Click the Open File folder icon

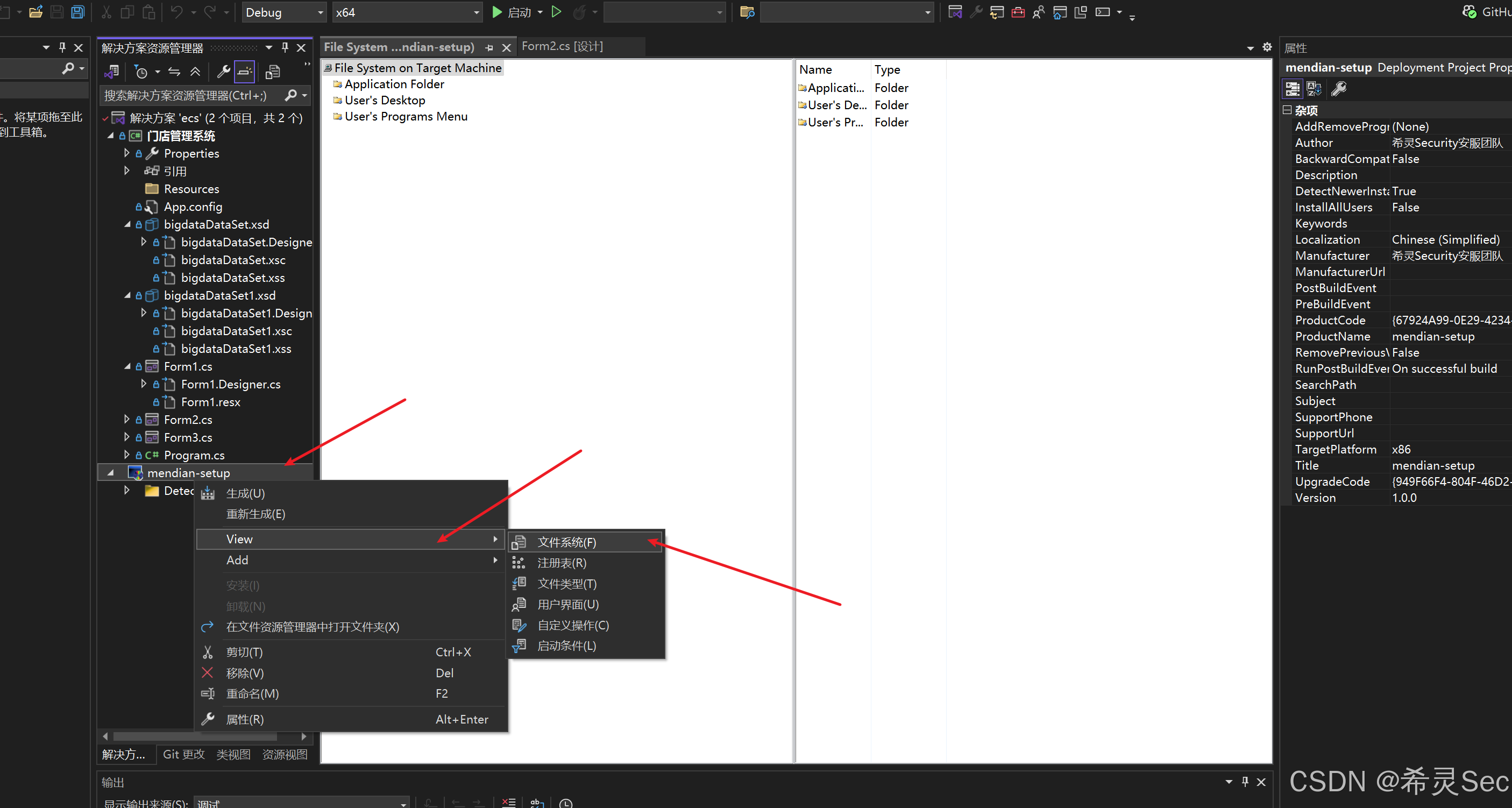(x=36, y=12)
